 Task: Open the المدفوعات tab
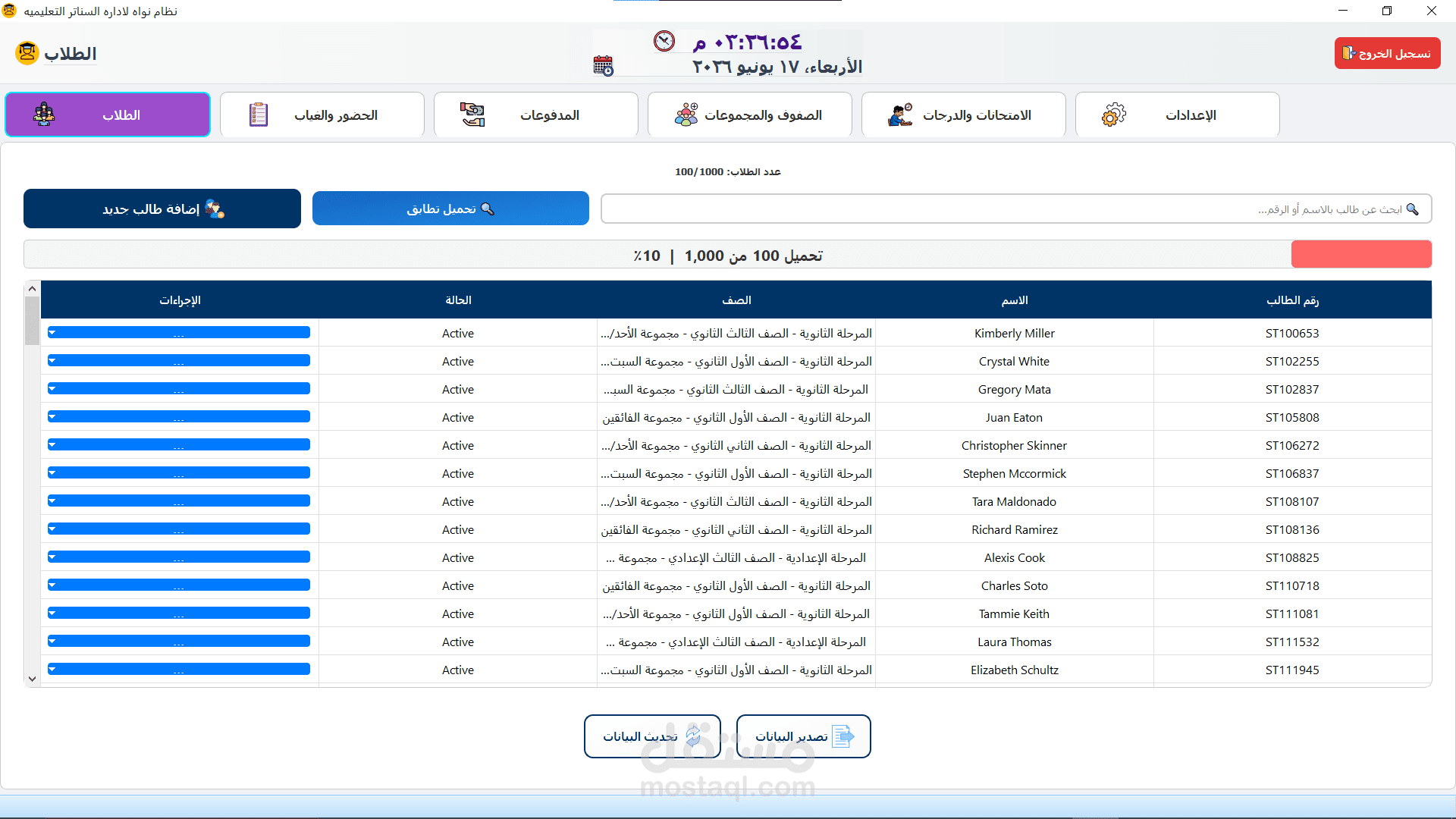click(x=536, y=115)
